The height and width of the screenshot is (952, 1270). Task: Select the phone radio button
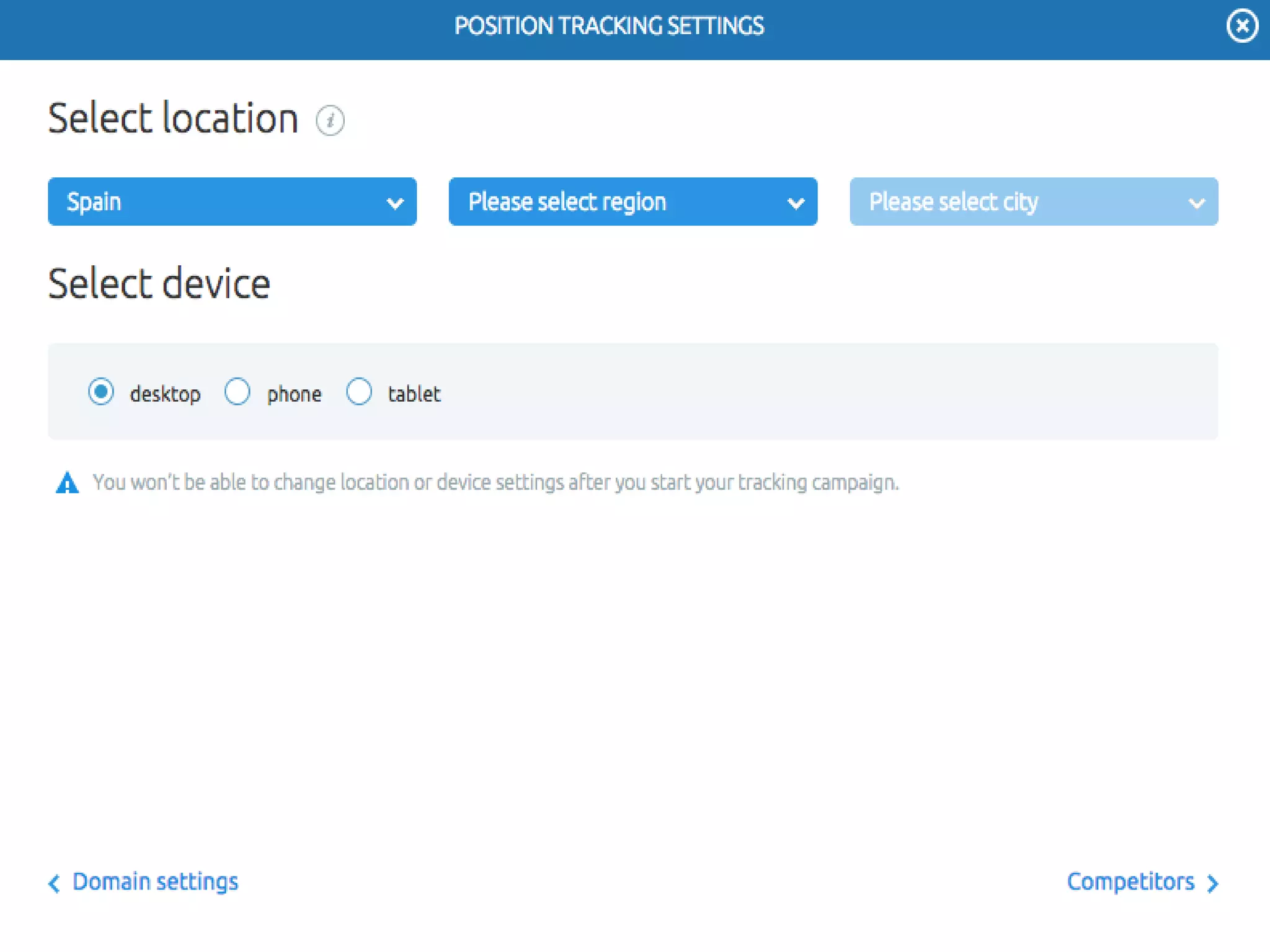click(x=238, y=392)
